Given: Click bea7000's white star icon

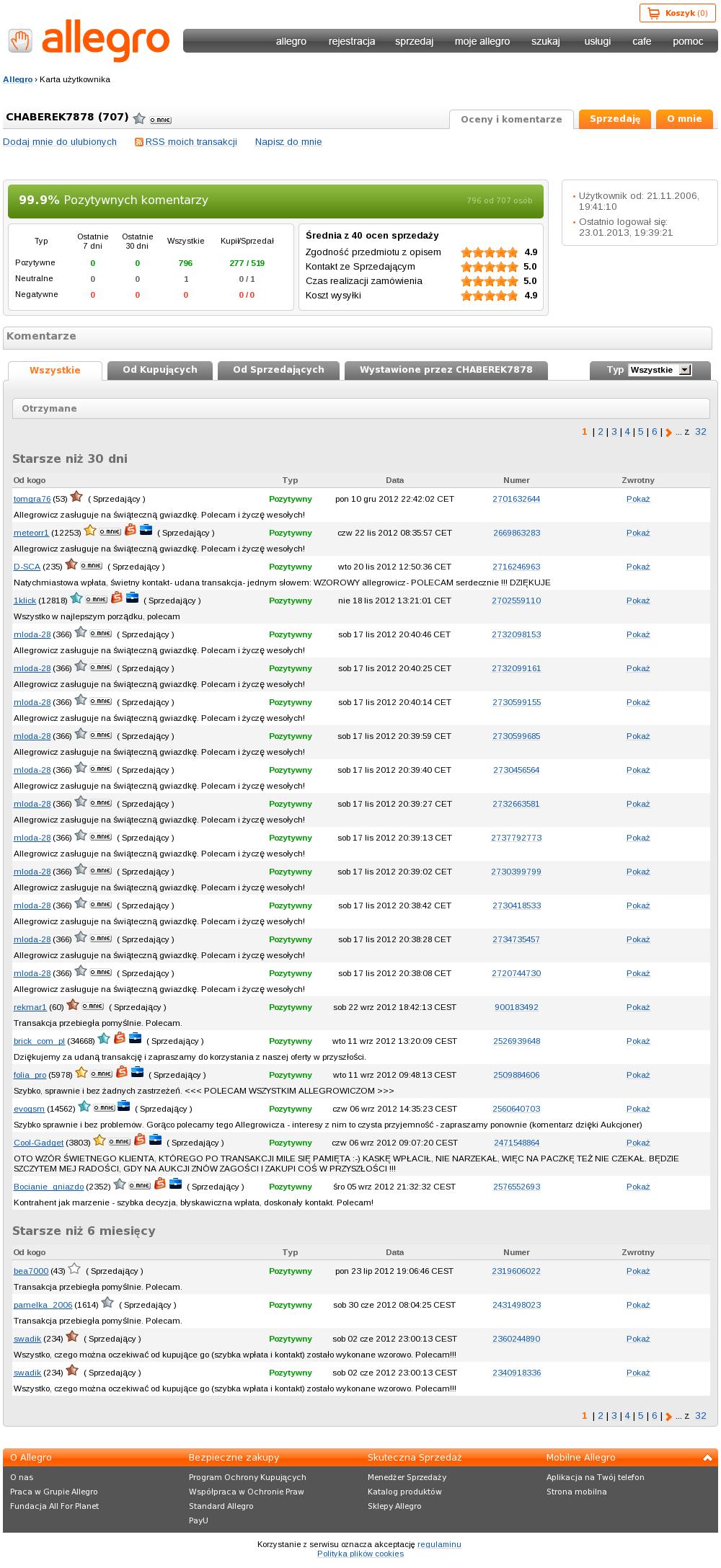Looking at the screenshot, I should [x=74, y=1269].
